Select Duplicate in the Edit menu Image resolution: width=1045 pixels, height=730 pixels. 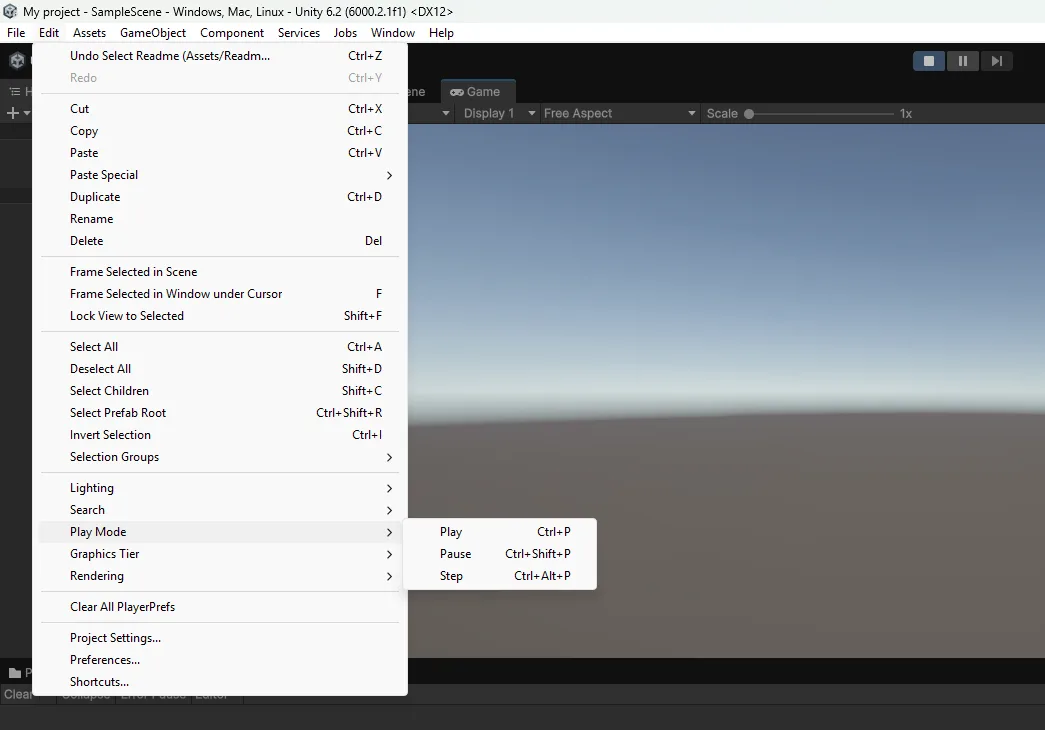(95, 197)
